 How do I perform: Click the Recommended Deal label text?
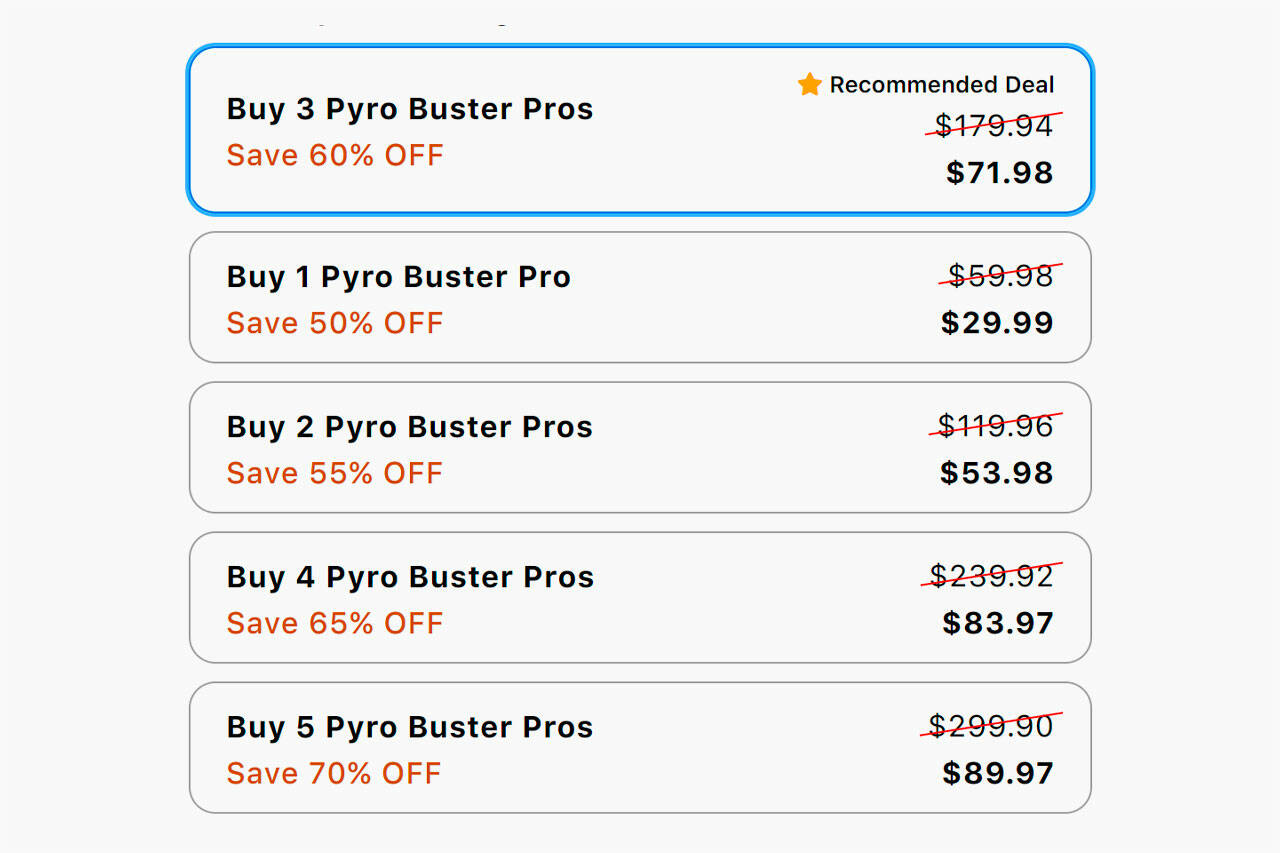pos(942,85)
